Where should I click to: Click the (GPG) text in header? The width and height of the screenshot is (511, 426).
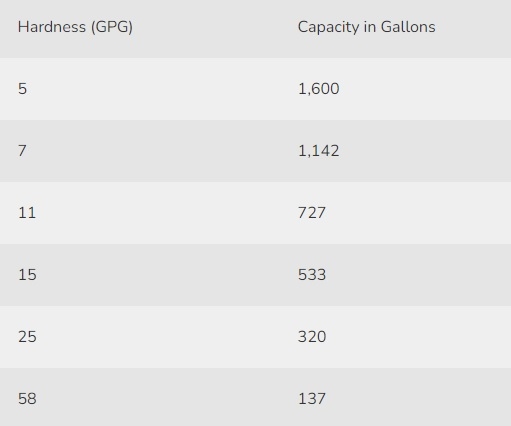[112, 27]
